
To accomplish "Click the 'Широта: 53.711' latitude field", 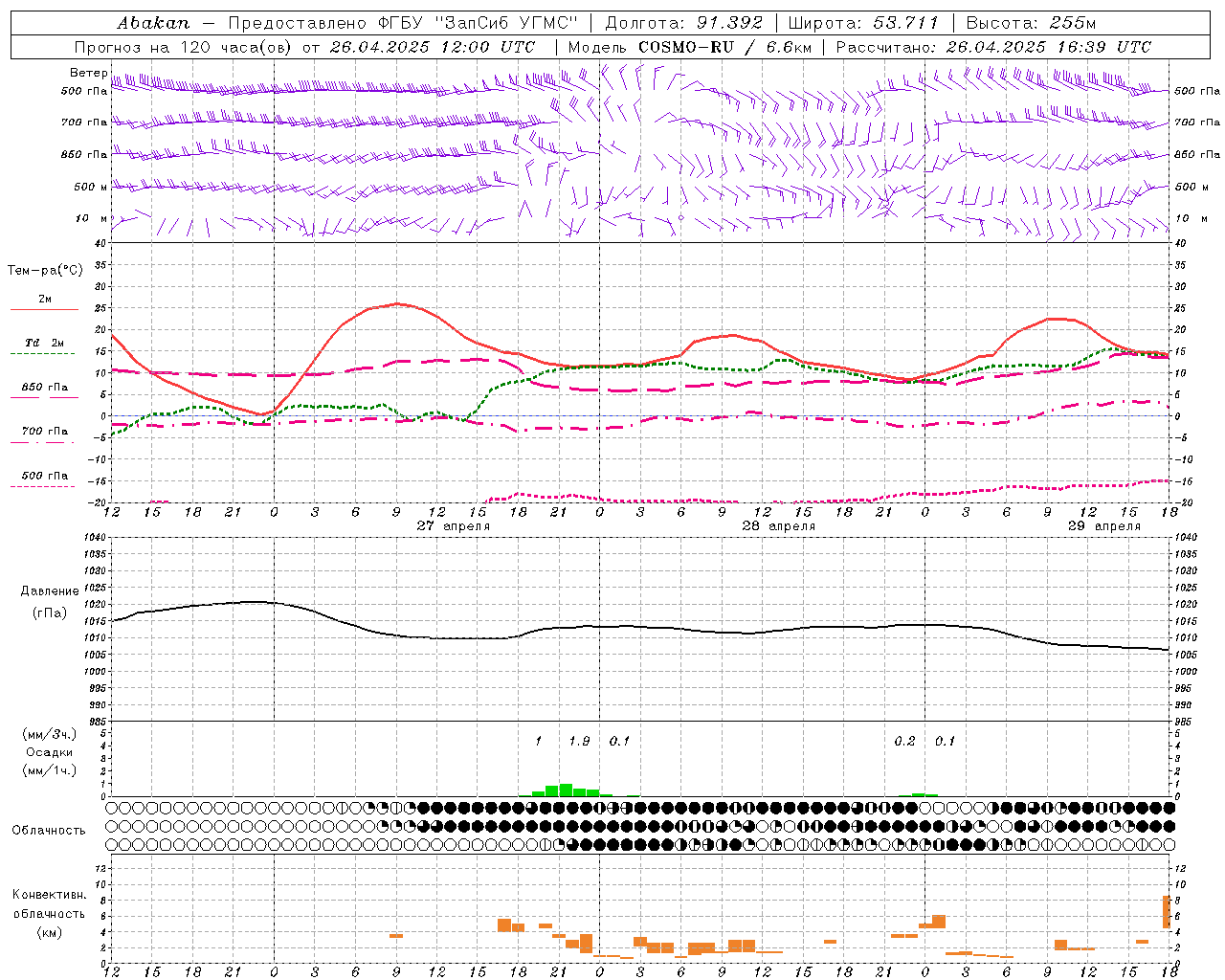I will coord(863,22).
